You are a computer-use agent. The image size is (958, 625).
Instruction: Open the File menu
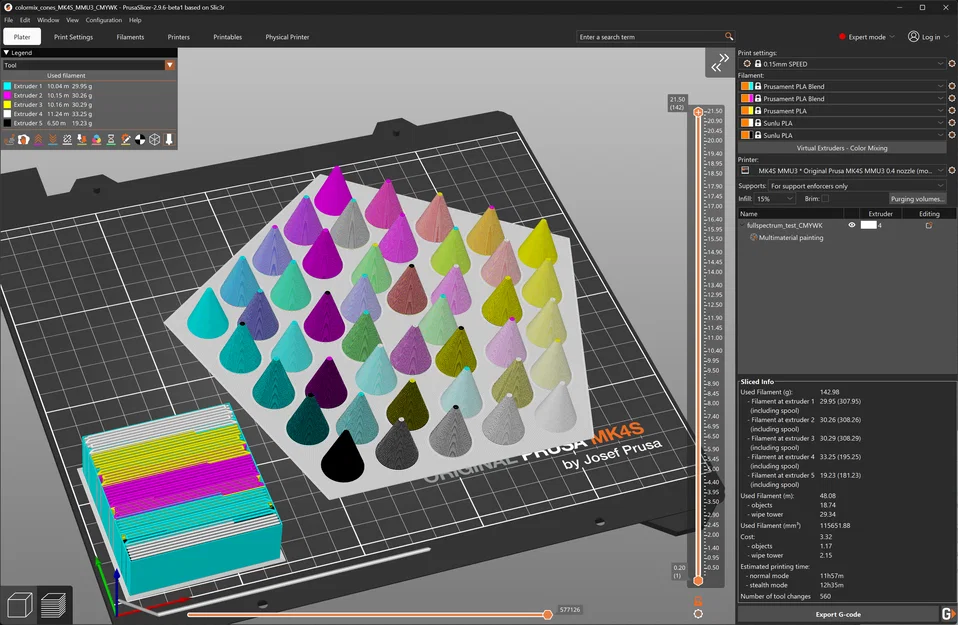[9, 20]
